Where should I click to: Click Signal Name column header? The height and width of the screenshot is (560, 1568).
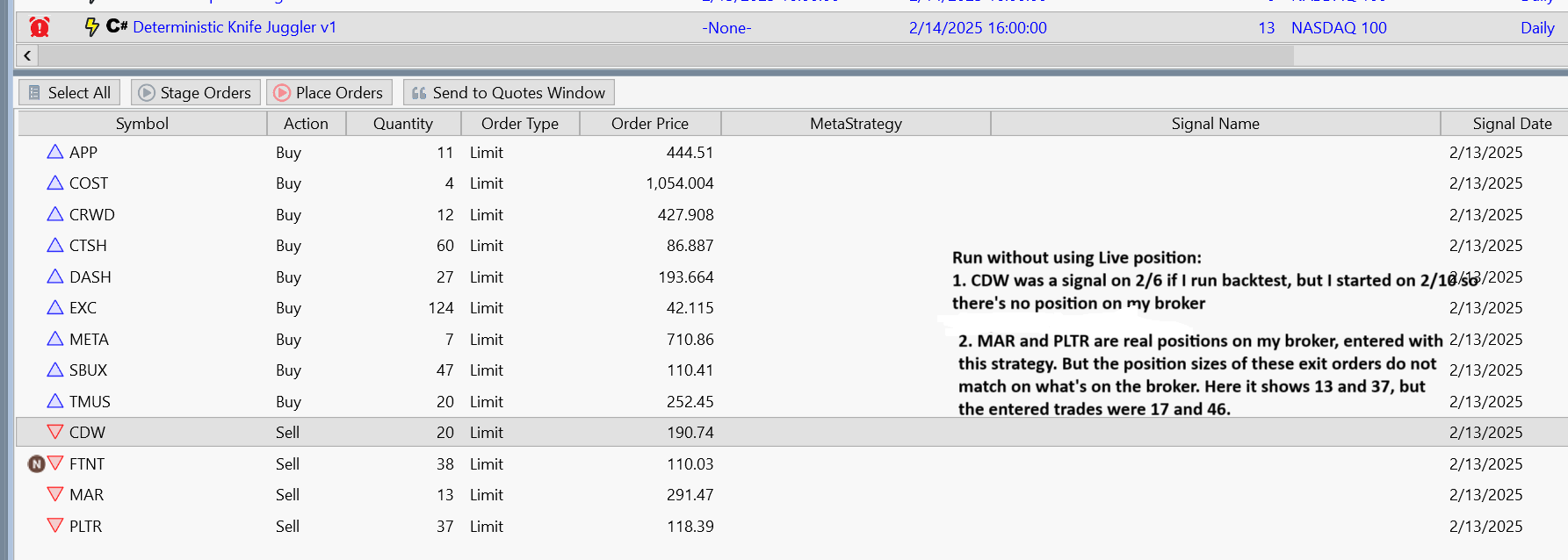[x=1216, y=124]
